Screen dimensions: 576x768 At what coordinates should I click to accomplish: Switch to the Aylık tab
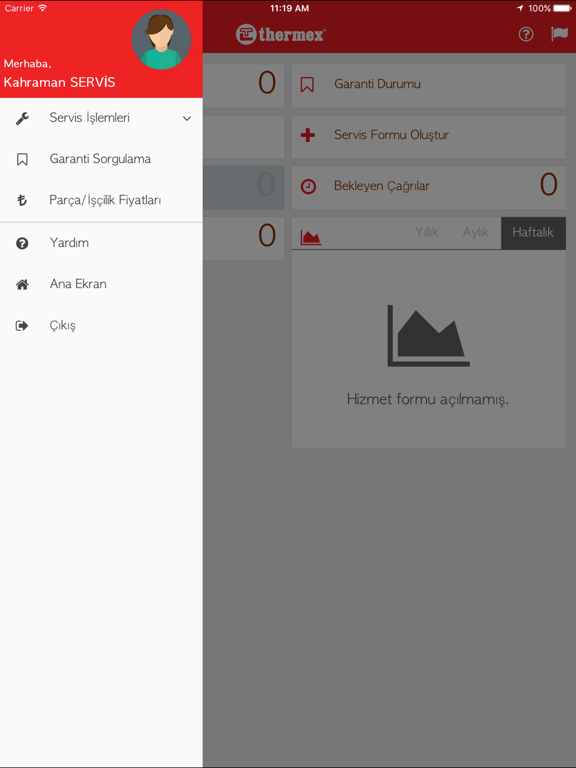tap(476, 232)
